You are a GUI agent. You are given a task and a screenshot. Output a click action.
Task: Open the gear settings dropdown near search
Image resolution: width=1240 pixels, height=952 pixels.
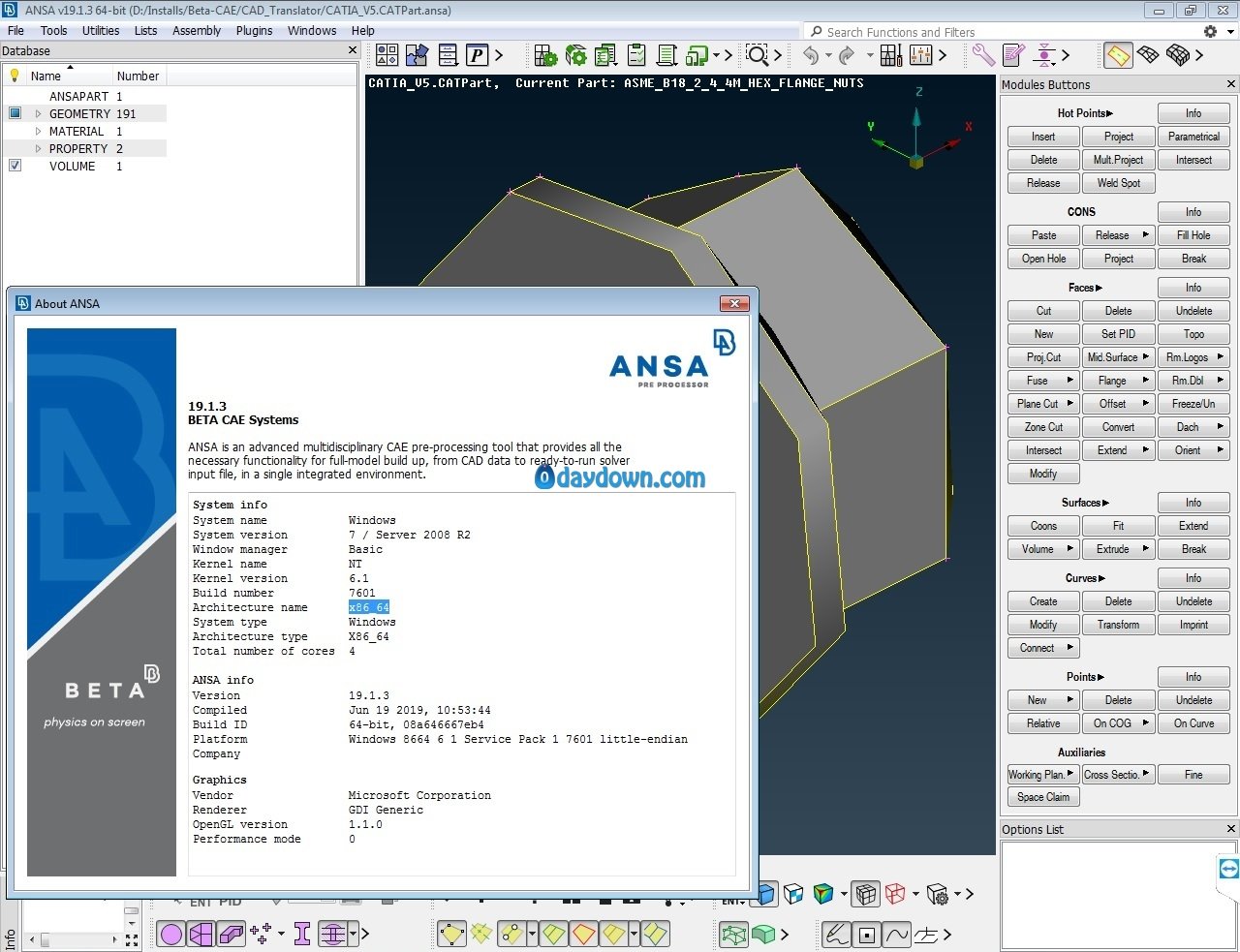1230,32
